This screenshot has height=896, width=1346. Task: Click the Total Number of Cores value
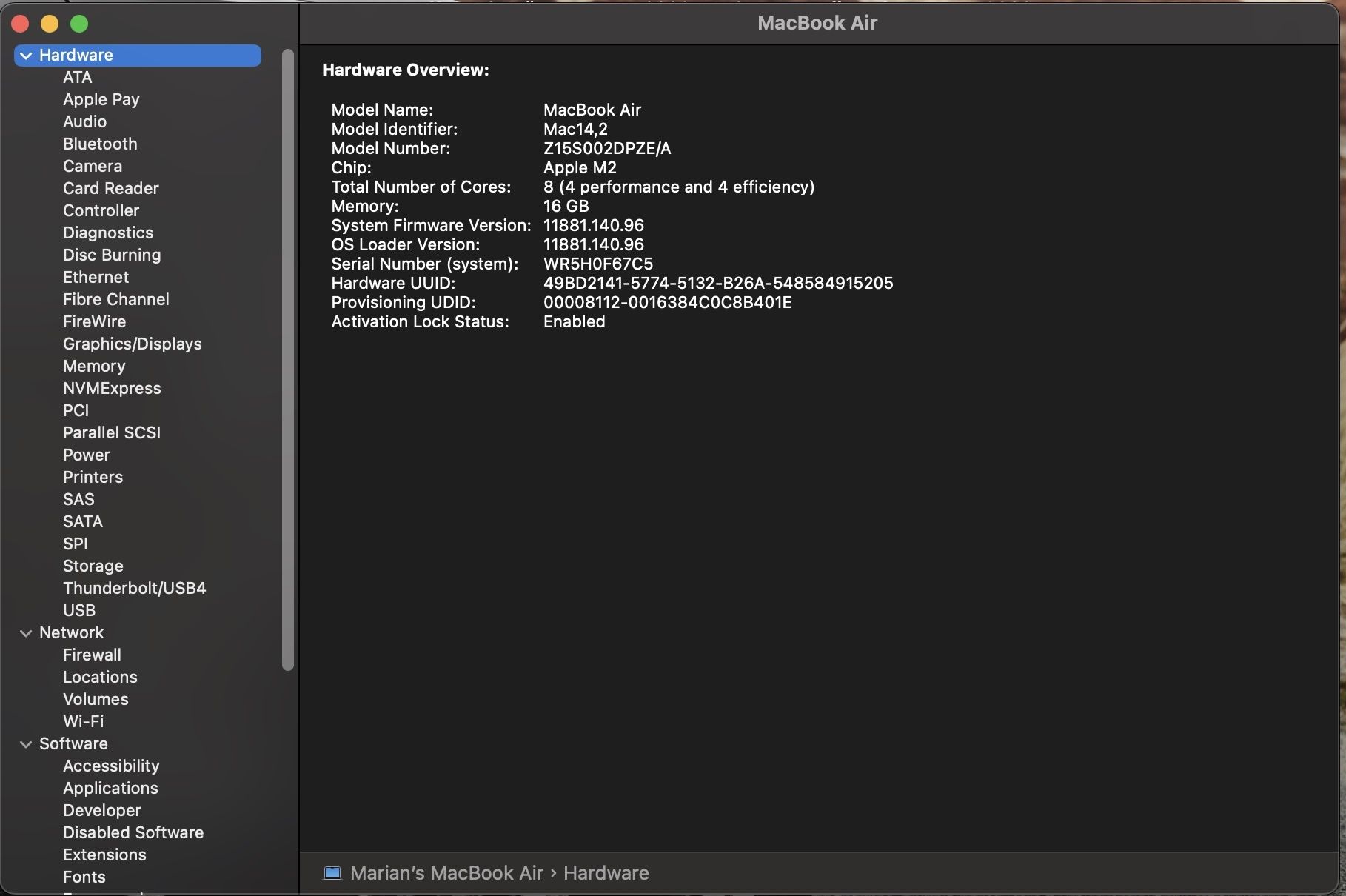tap(679, 187)
